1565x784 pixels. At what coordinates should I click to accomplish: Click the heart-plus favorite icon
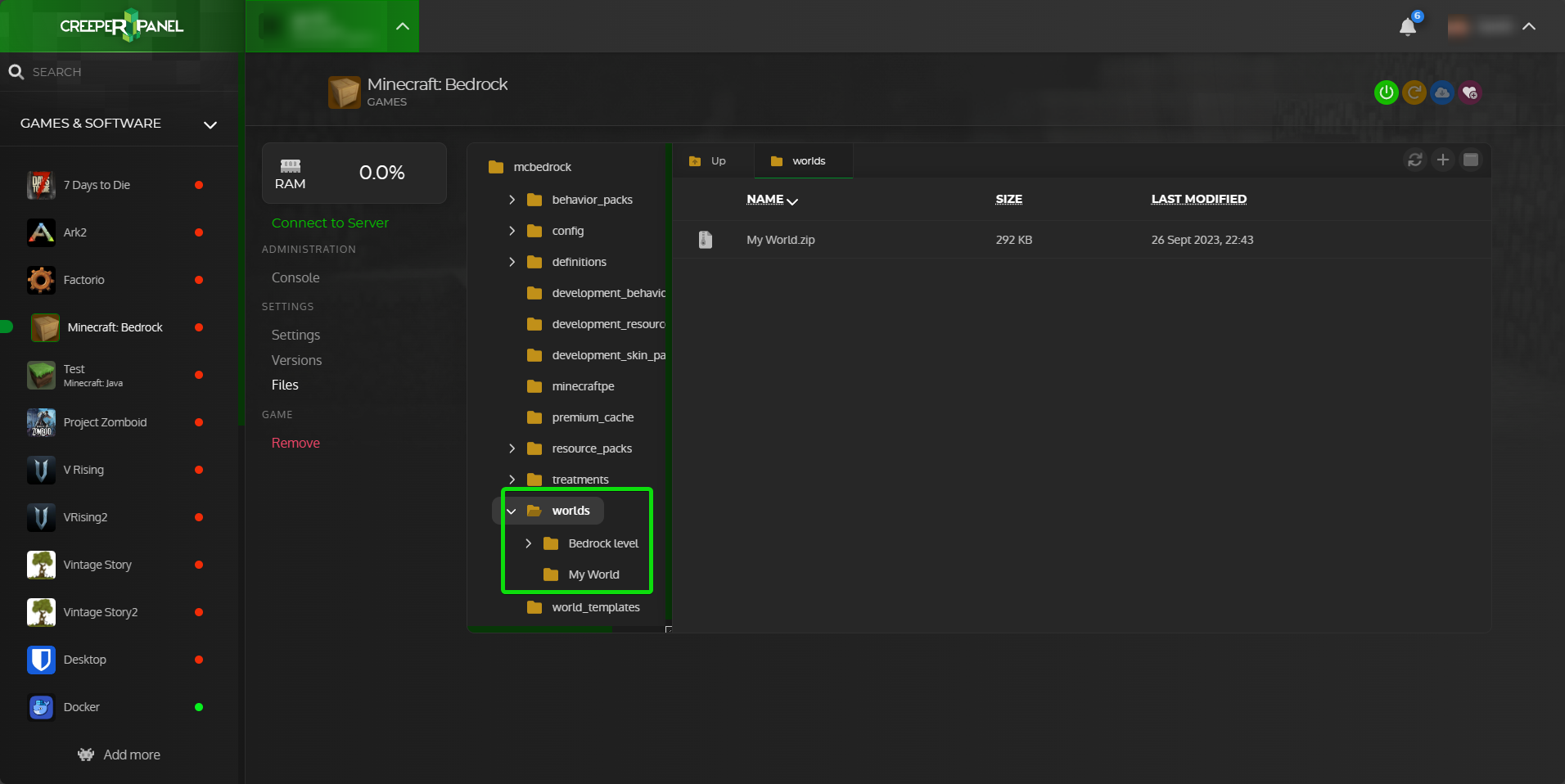tap(1470, 92)
